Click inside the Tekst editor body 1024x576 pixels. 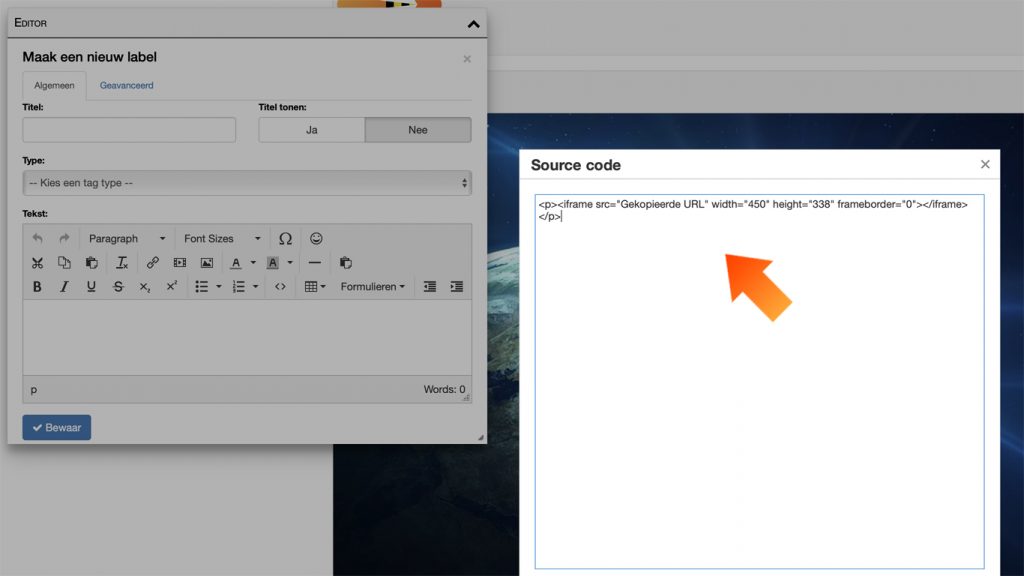tap(247, 338)
